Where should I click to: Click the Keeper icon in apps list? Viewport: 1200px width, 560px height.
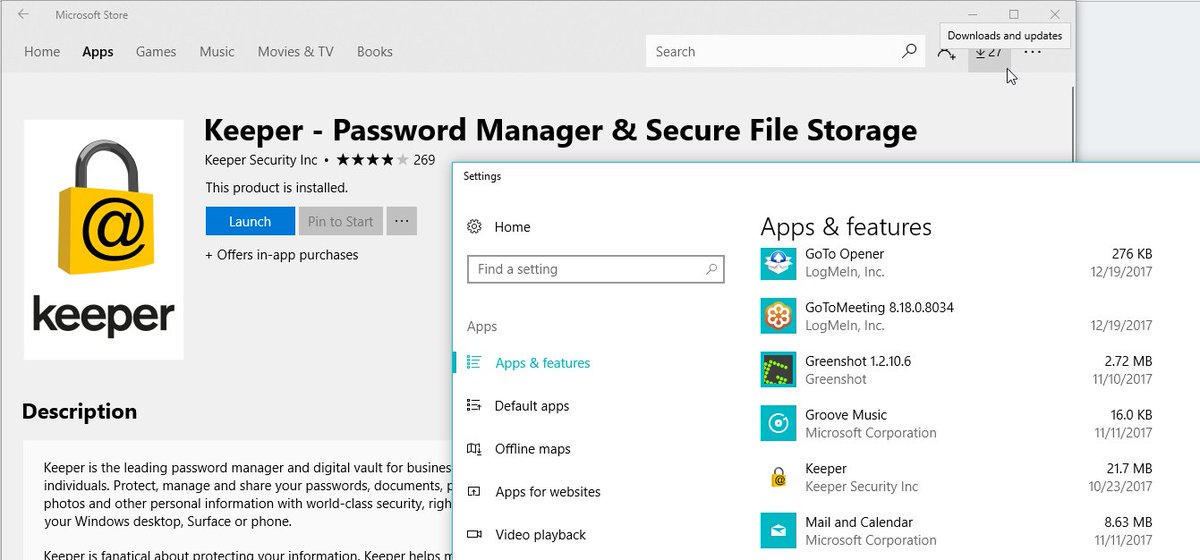(777, 478)
